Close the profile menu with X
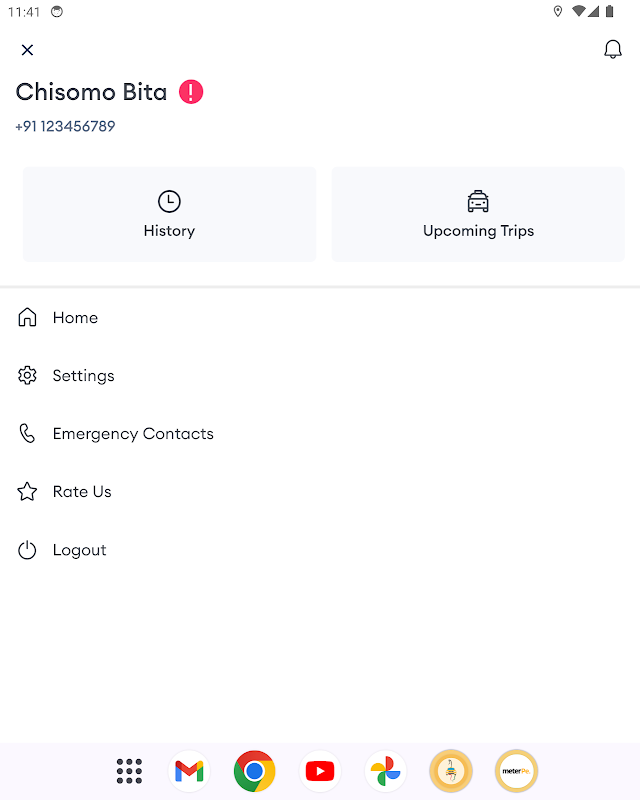Image resolution: width=640 pixels, height=800 pixels. [x=27, y=50]
